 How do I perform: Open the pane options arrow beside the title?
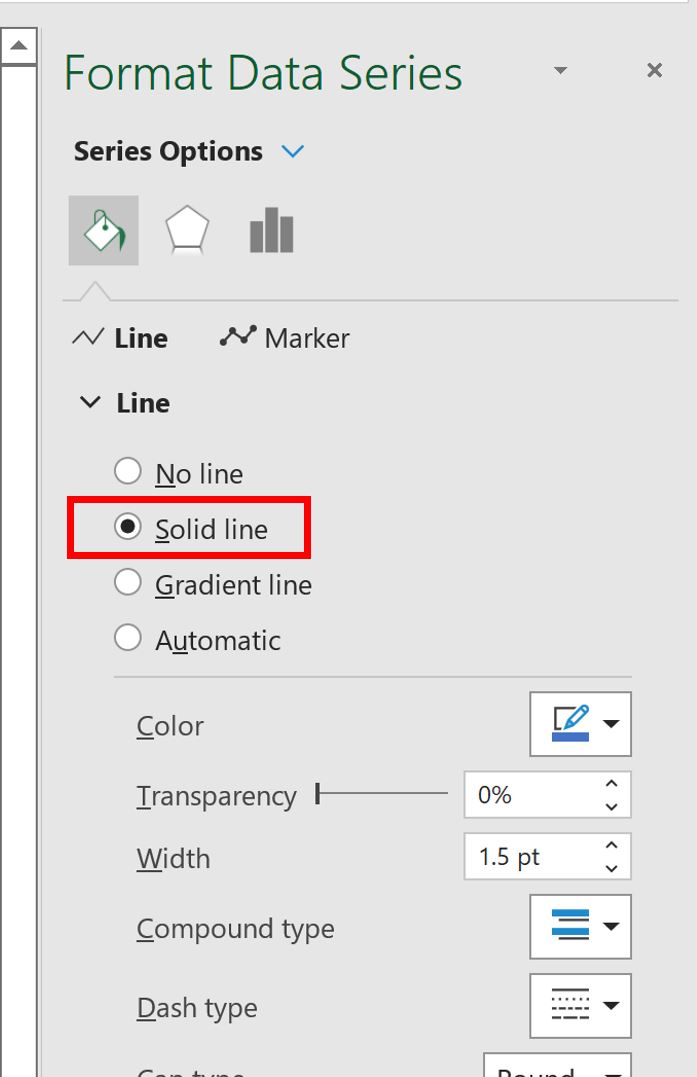click(x=560, y=71)
